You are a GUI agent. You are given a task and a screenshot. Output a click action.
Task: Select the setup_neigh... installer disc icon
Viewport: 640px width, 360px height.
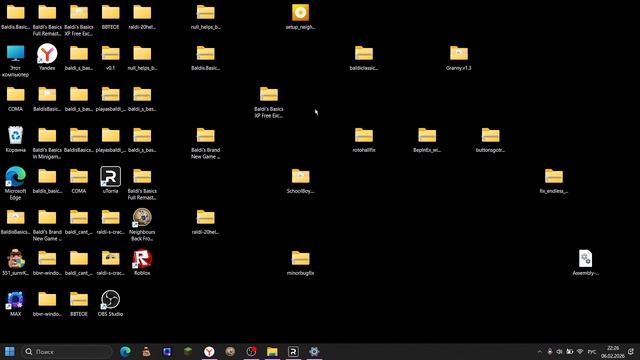point(300,17)
